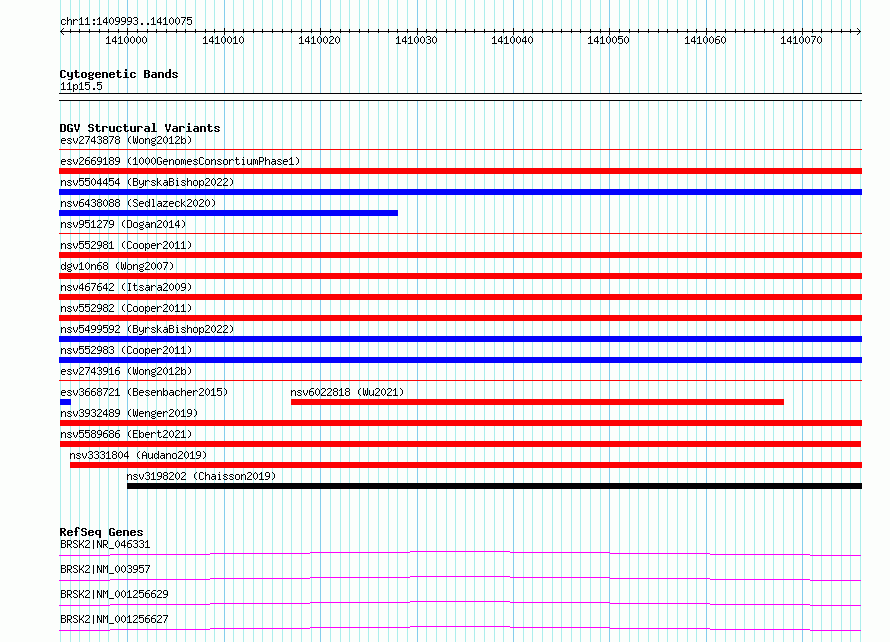Click the Cytogenetic Bands track heading
The height and width of the screenshot is (642, 890).
coord(119,74)
